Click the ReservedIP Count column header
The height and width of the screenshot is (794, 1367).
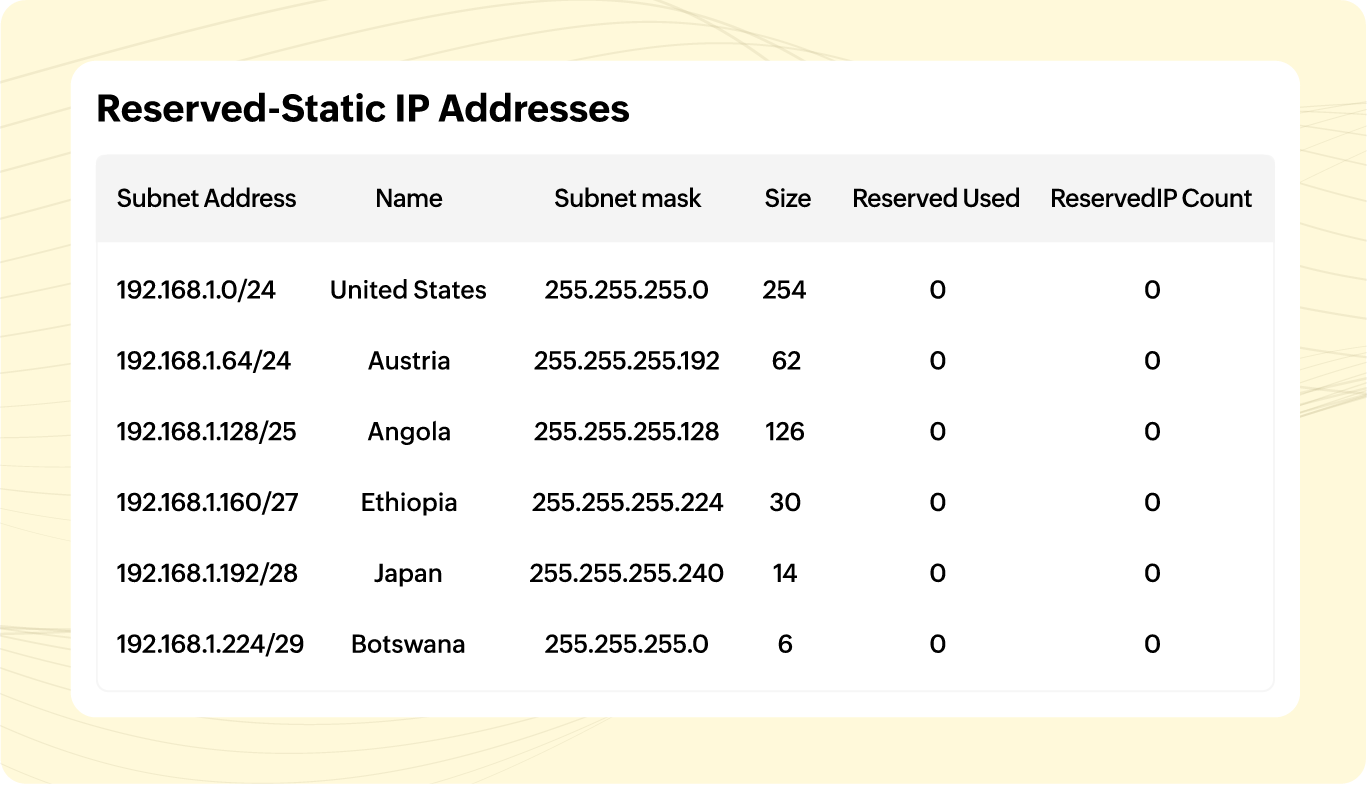pos(1151,198)
